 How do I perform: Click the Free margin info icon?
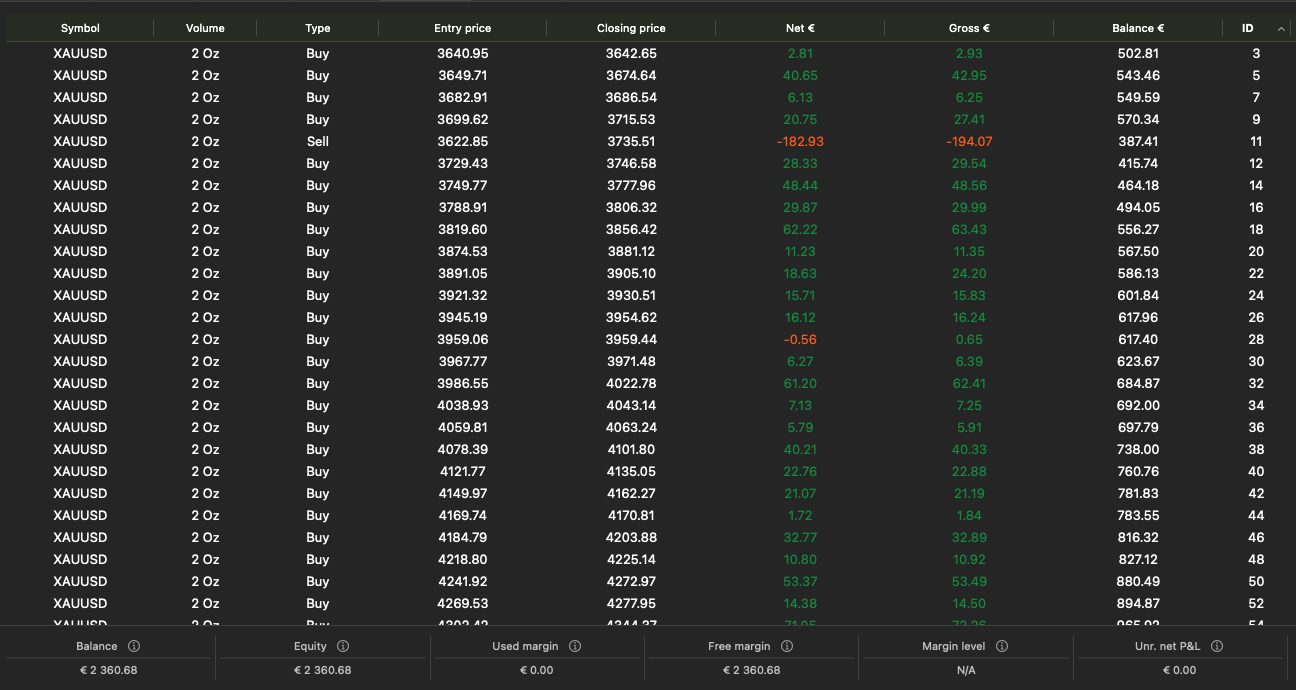787,645
